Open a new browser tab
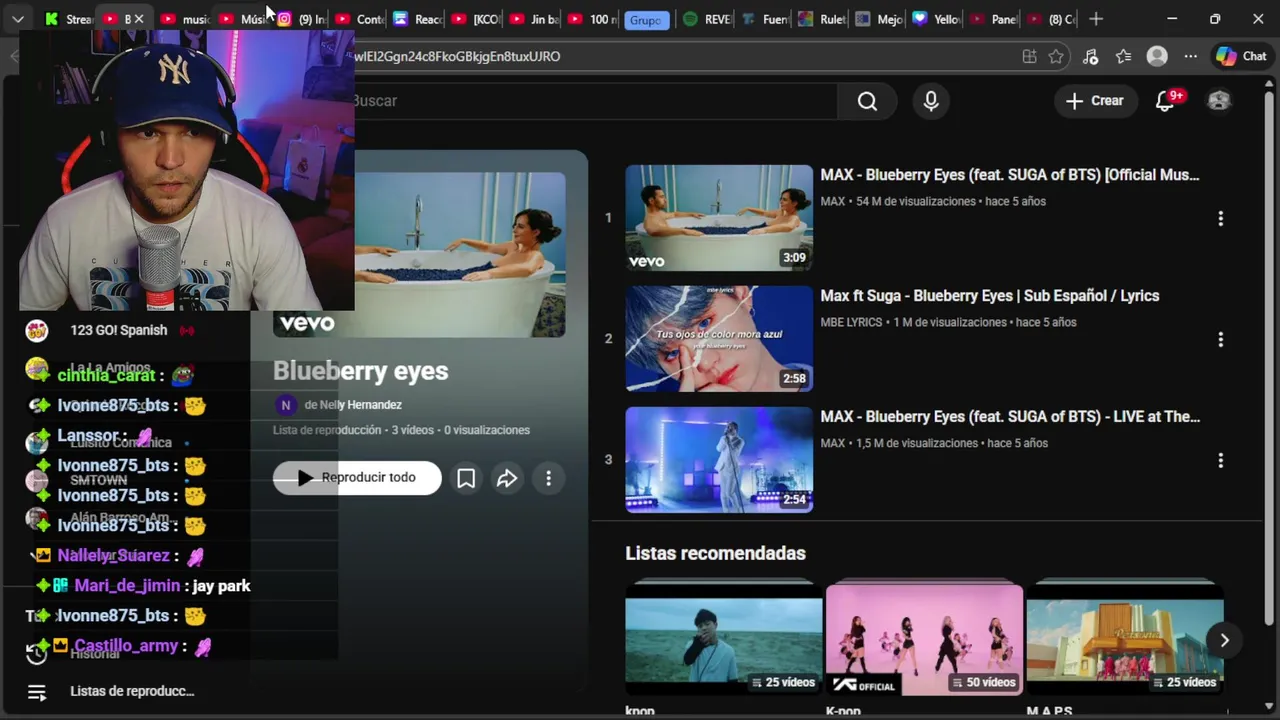This screenshot has height=720, width=1280. (1096, 19)
